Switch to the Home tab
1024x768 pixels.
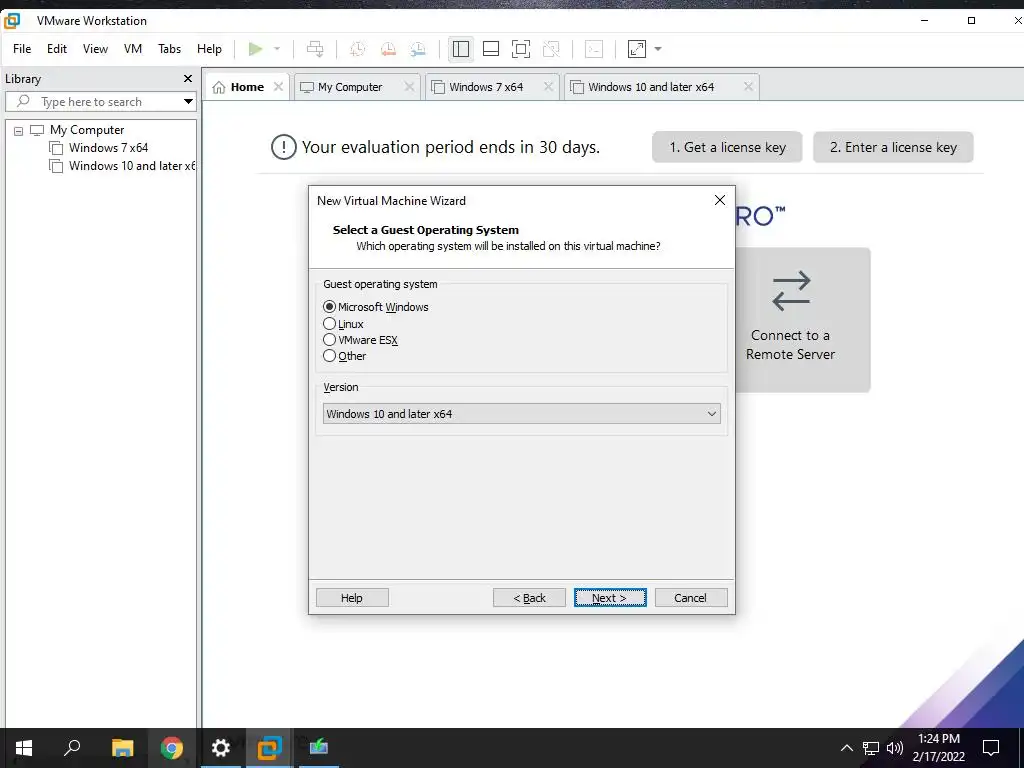tap(247, 87)
